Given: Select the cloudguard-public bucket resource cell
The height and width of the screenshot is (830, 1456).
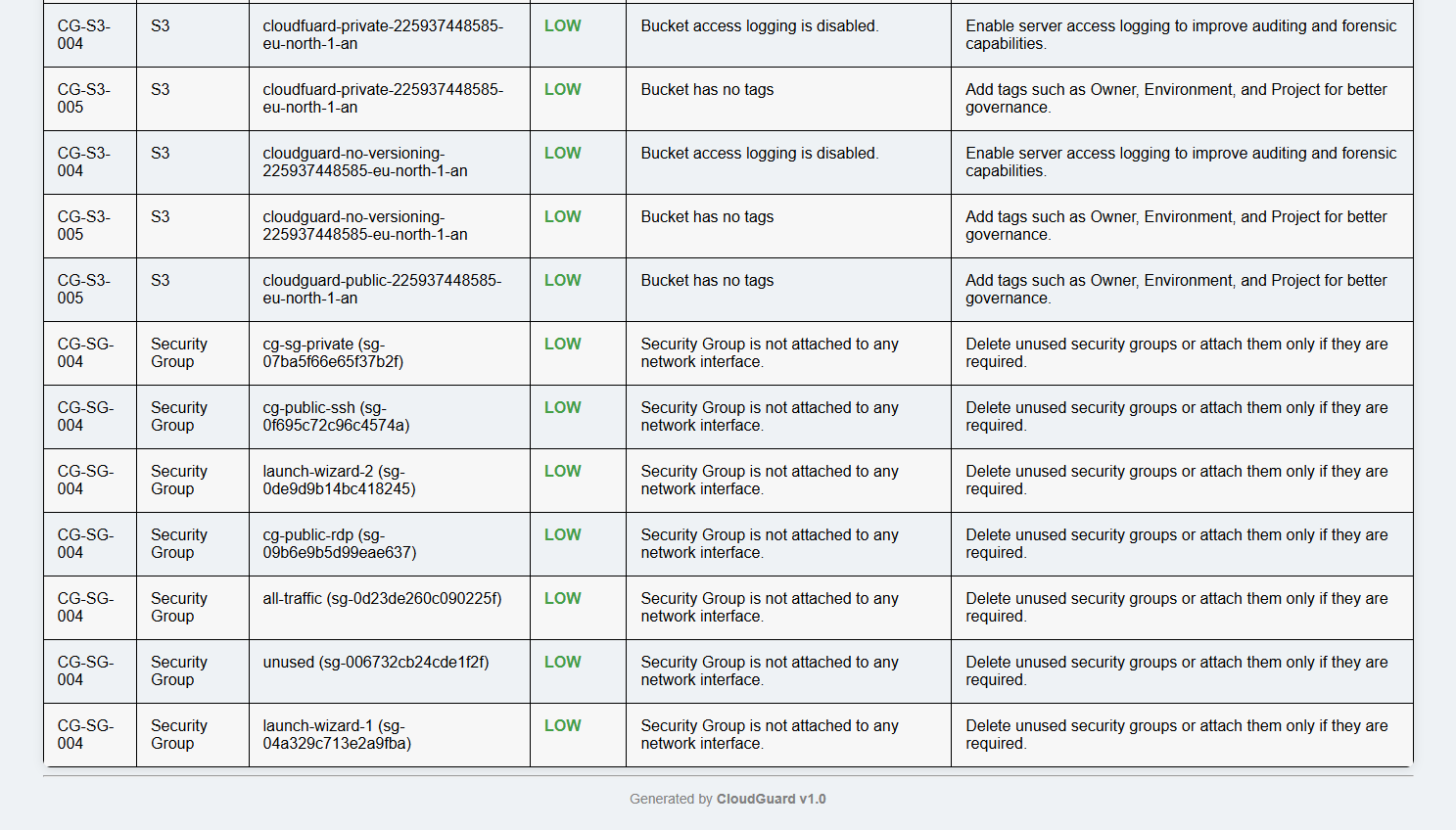Looking at the screenshot, I should point(389,290).
